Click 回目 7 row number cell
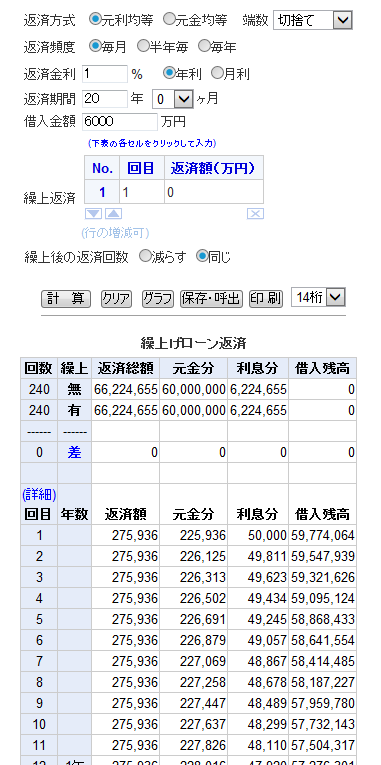The image size is (381, 765). point(39,662)
